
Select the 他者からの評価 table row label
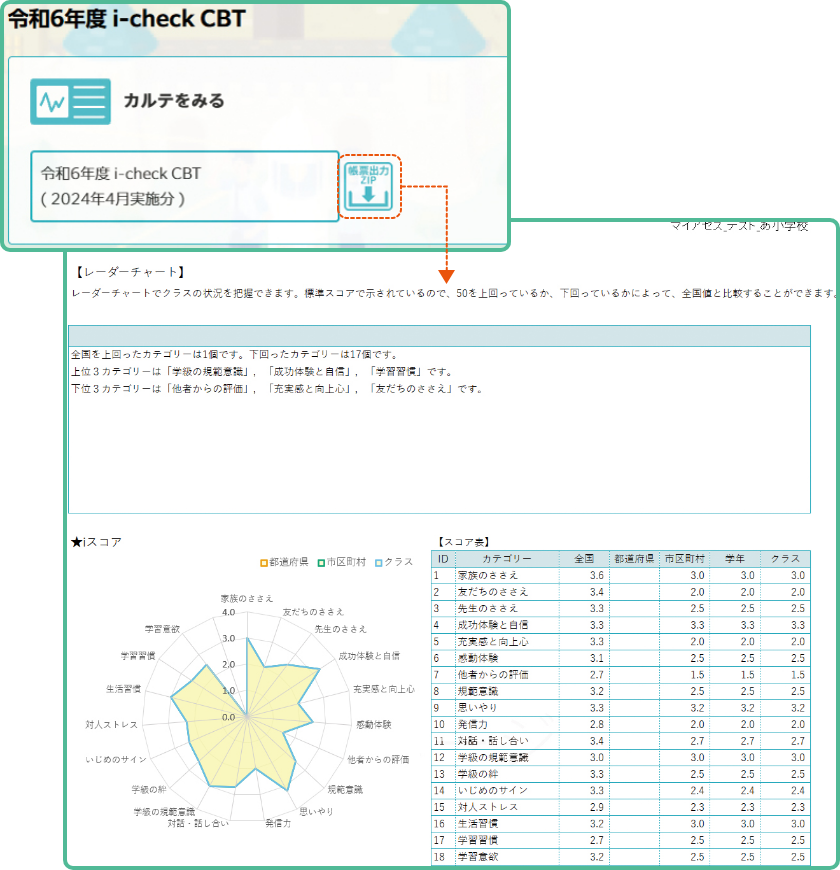493,675
